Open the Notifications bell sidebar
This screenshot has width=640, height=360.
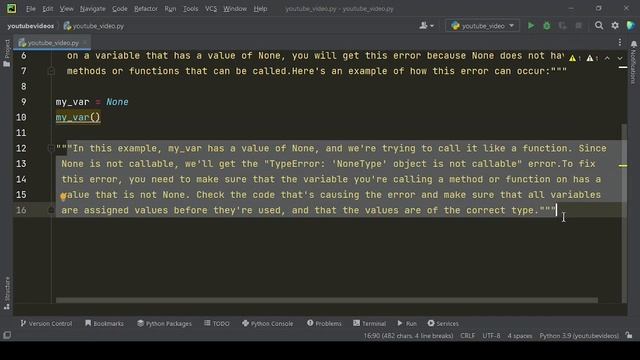[633, 61]
